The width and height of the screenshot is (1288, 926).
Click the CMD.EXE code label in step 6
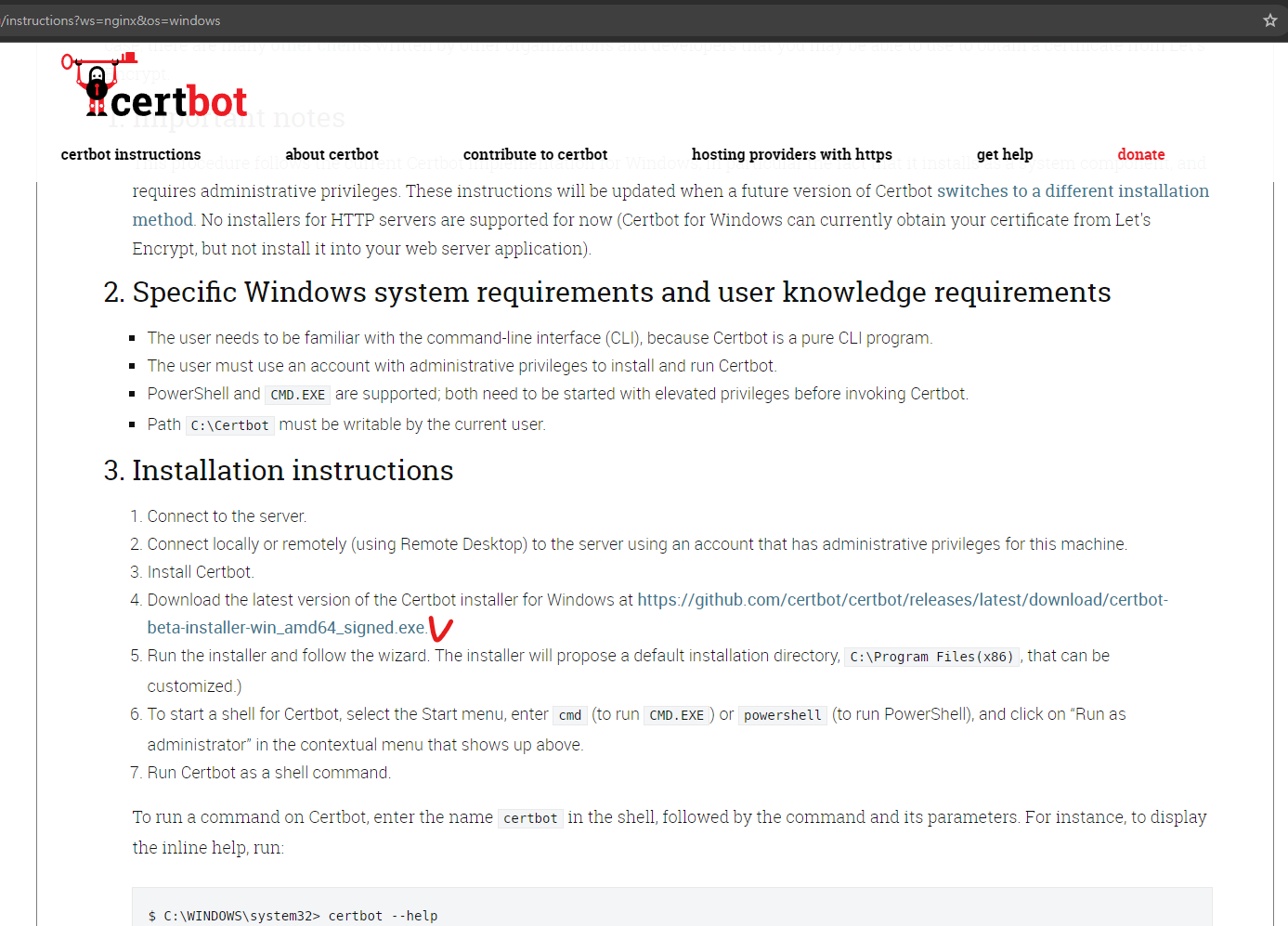(677, 715)
